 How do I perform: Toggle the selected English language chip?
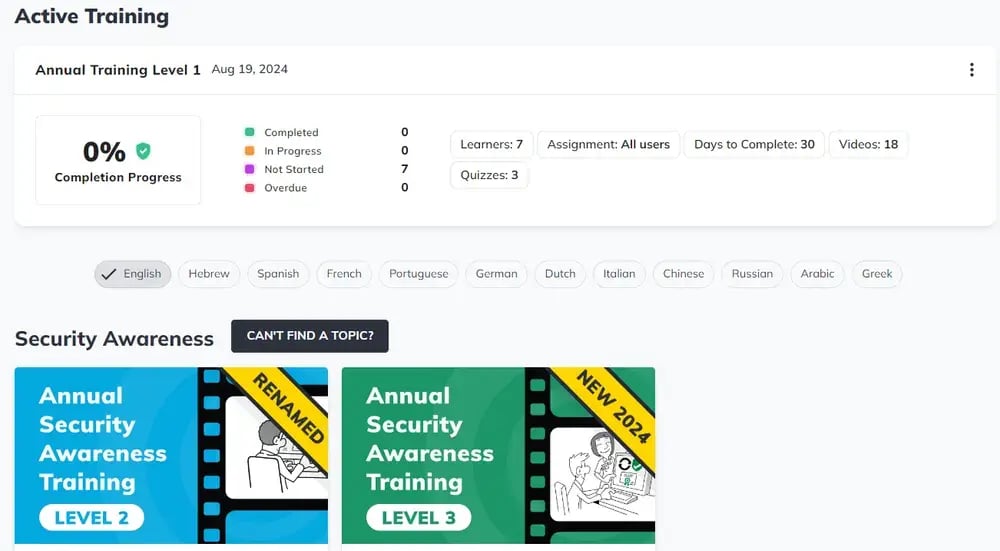click(133, 274)
